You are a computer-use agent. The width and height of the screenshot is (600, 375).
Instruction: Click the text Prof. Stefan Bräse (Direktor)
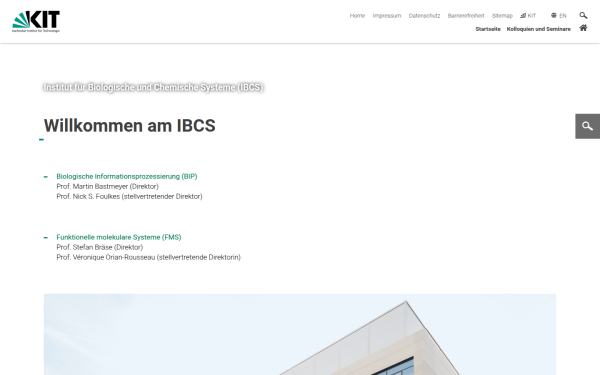pos(99,247)
